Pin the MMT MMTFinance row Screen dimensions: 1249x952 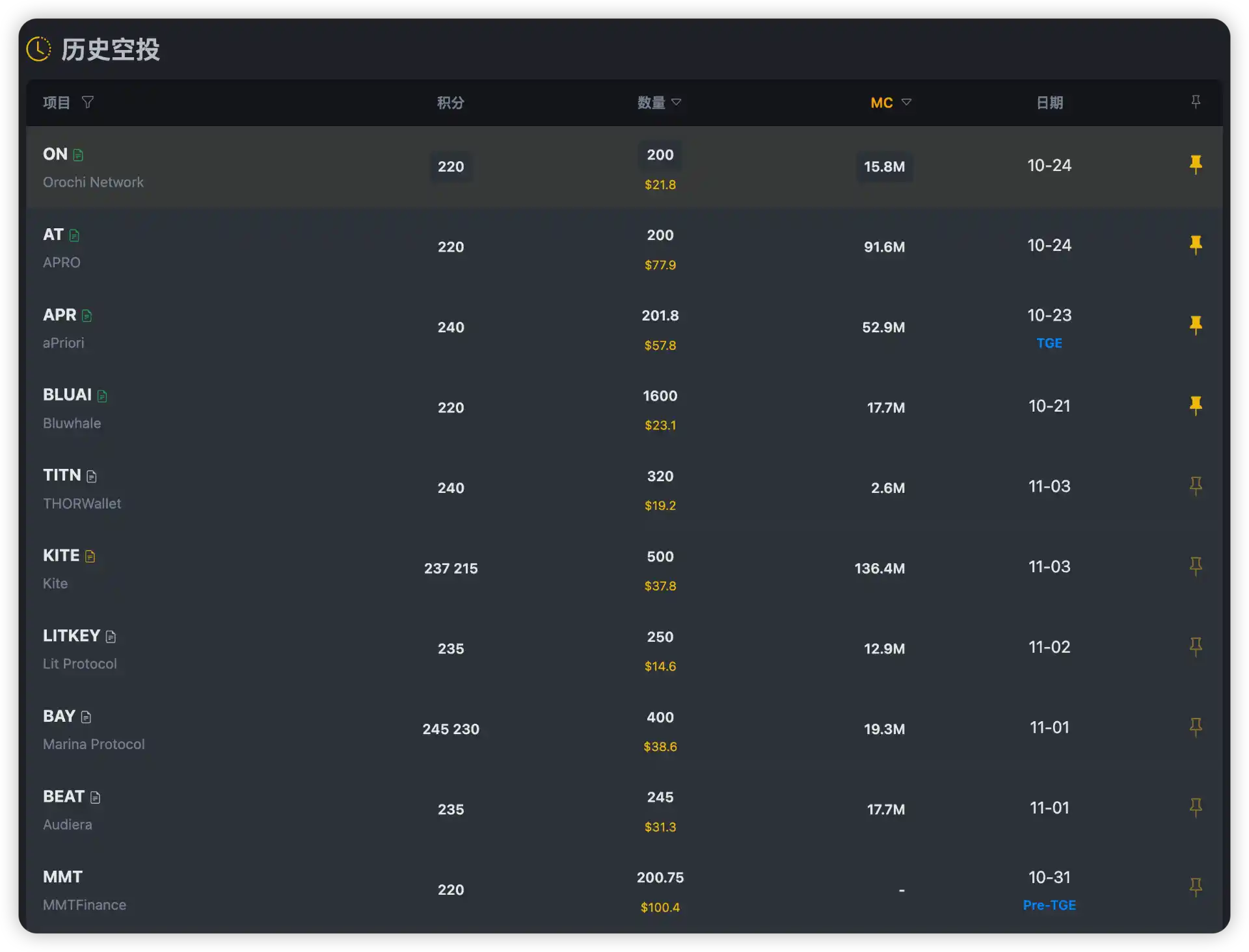(x=1195, y=887)
